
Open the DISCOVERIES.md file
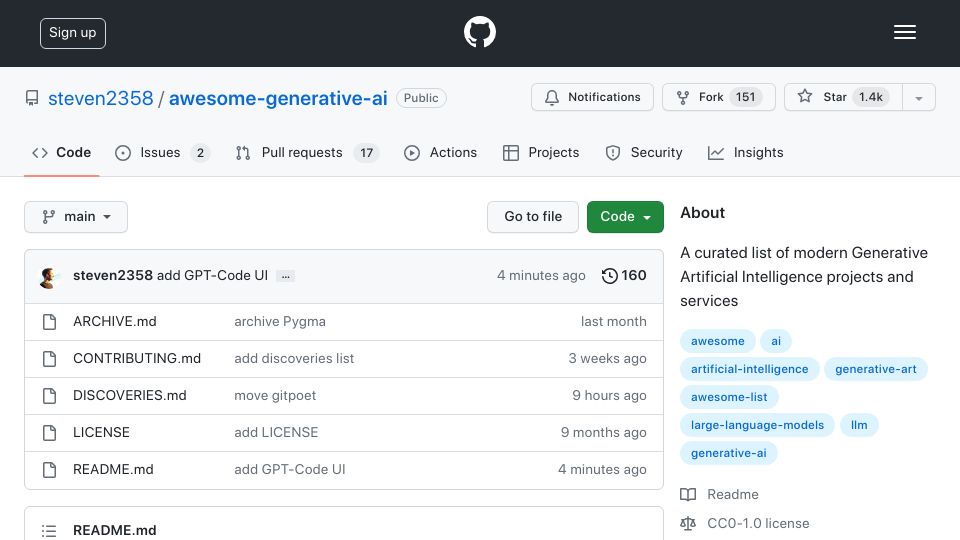[x=129, y=396]
